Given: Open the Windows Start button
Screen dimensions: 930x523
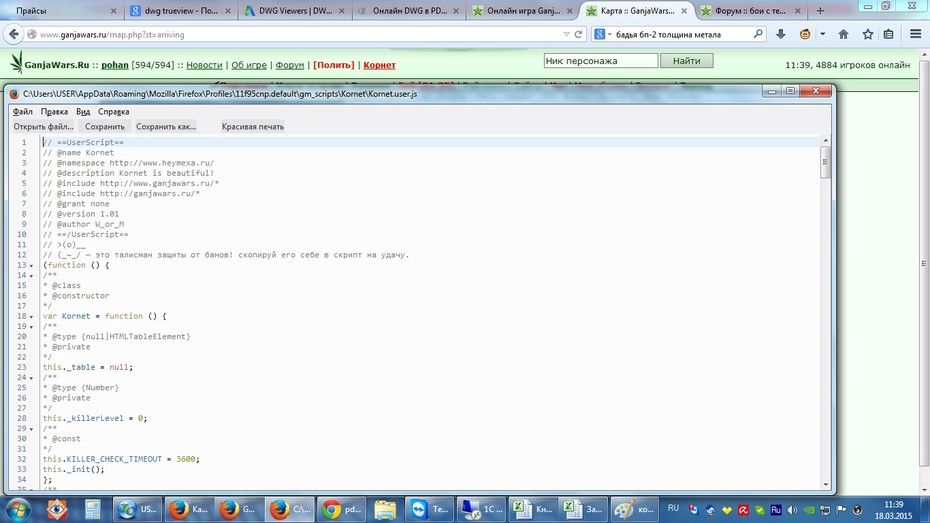Looking at the screenshot, I should 18,509.
